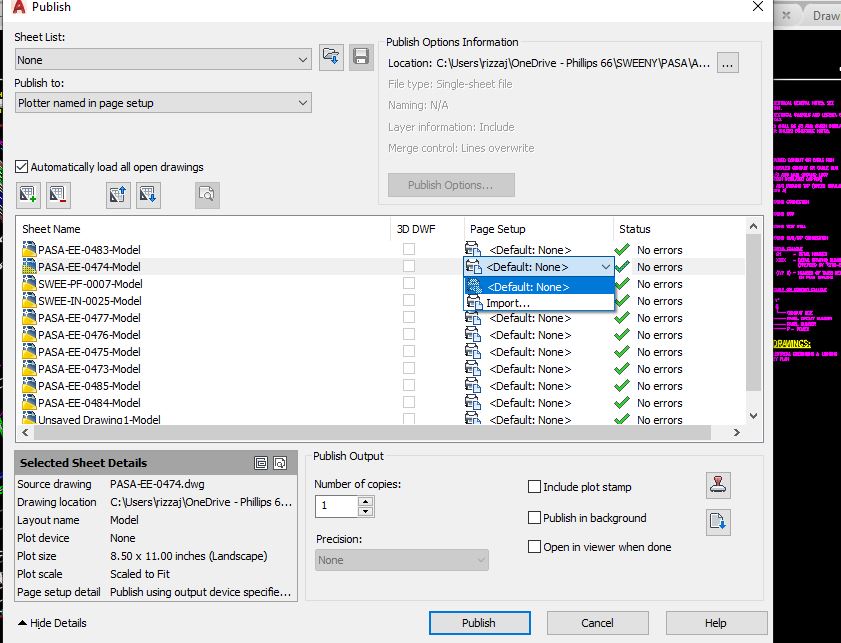Remove the selected sheet with Remove Sheets icon

pyautogui.click(x=58, y=194)
